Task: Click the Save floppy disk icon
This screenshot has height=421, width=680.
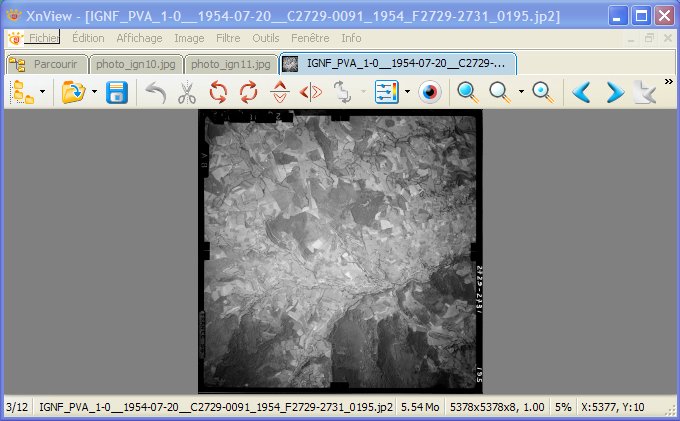Action: 117,93
